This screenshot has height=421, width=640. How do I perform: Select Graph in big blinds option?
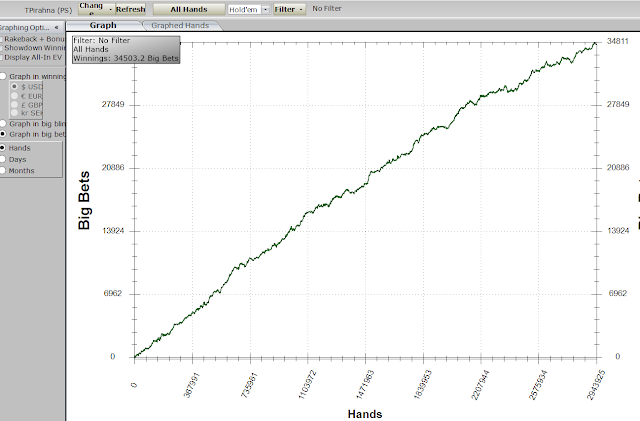click(x=2, y=124)
